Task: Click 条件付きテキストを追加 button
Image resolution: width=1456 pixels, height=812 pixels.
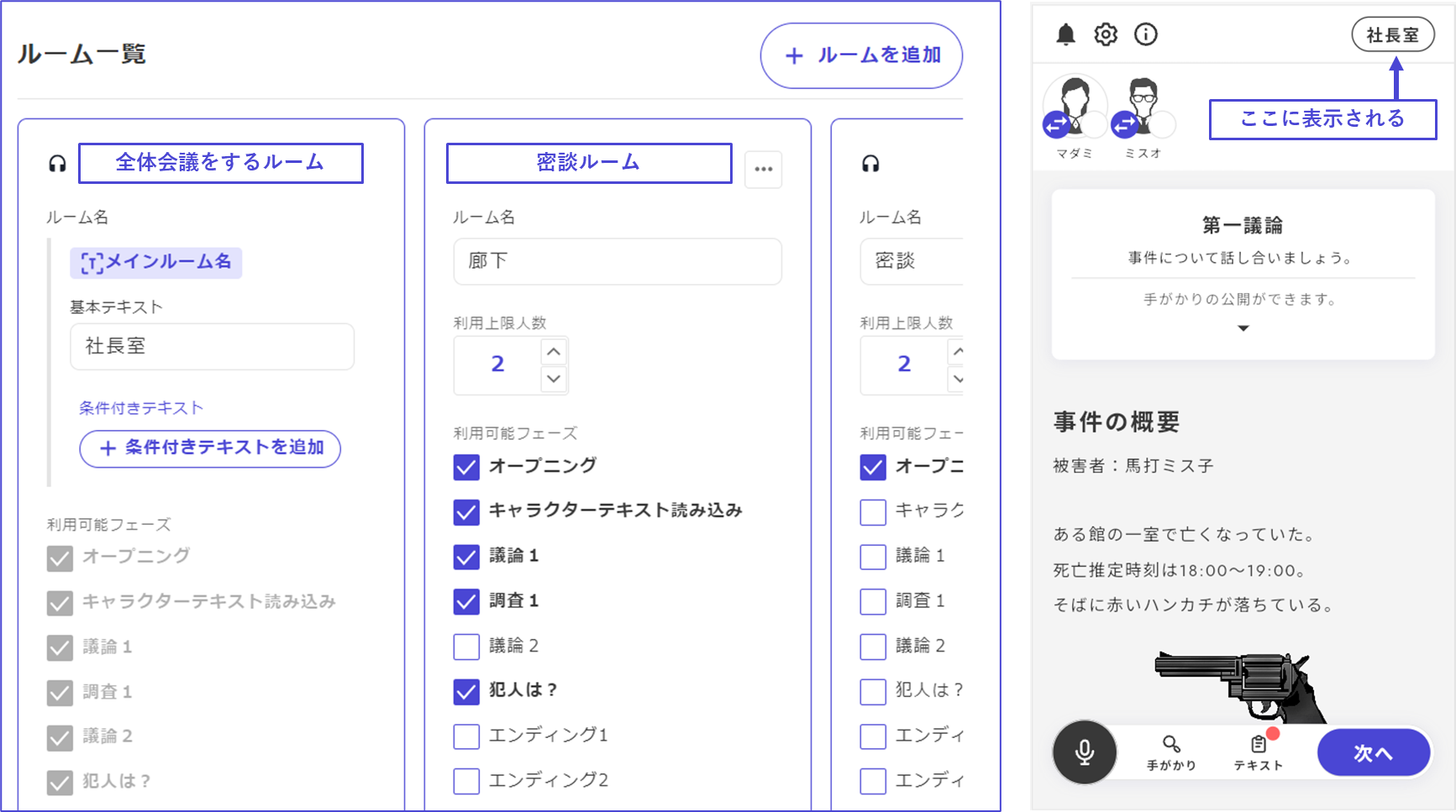Action: click(210, 448)
